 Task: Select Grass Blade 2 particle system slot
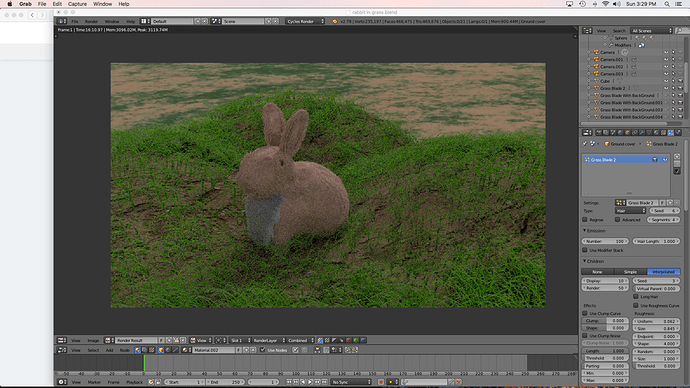point(625,160)
